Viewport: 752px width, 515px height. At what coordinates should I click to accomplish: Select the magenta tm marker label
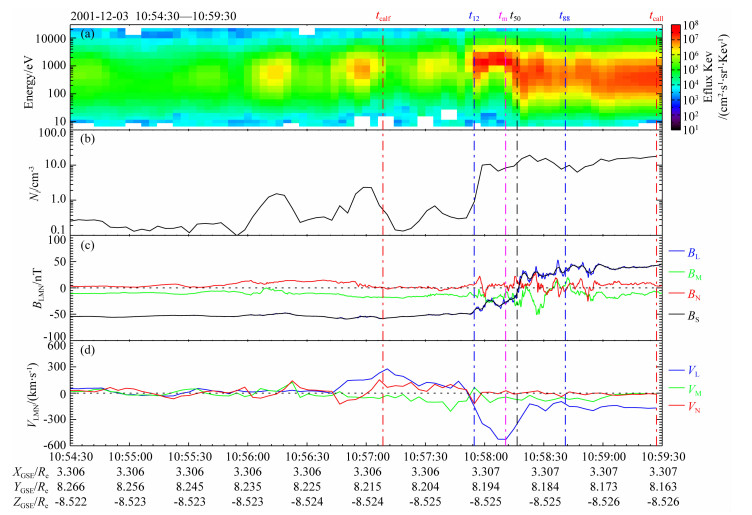503,17
